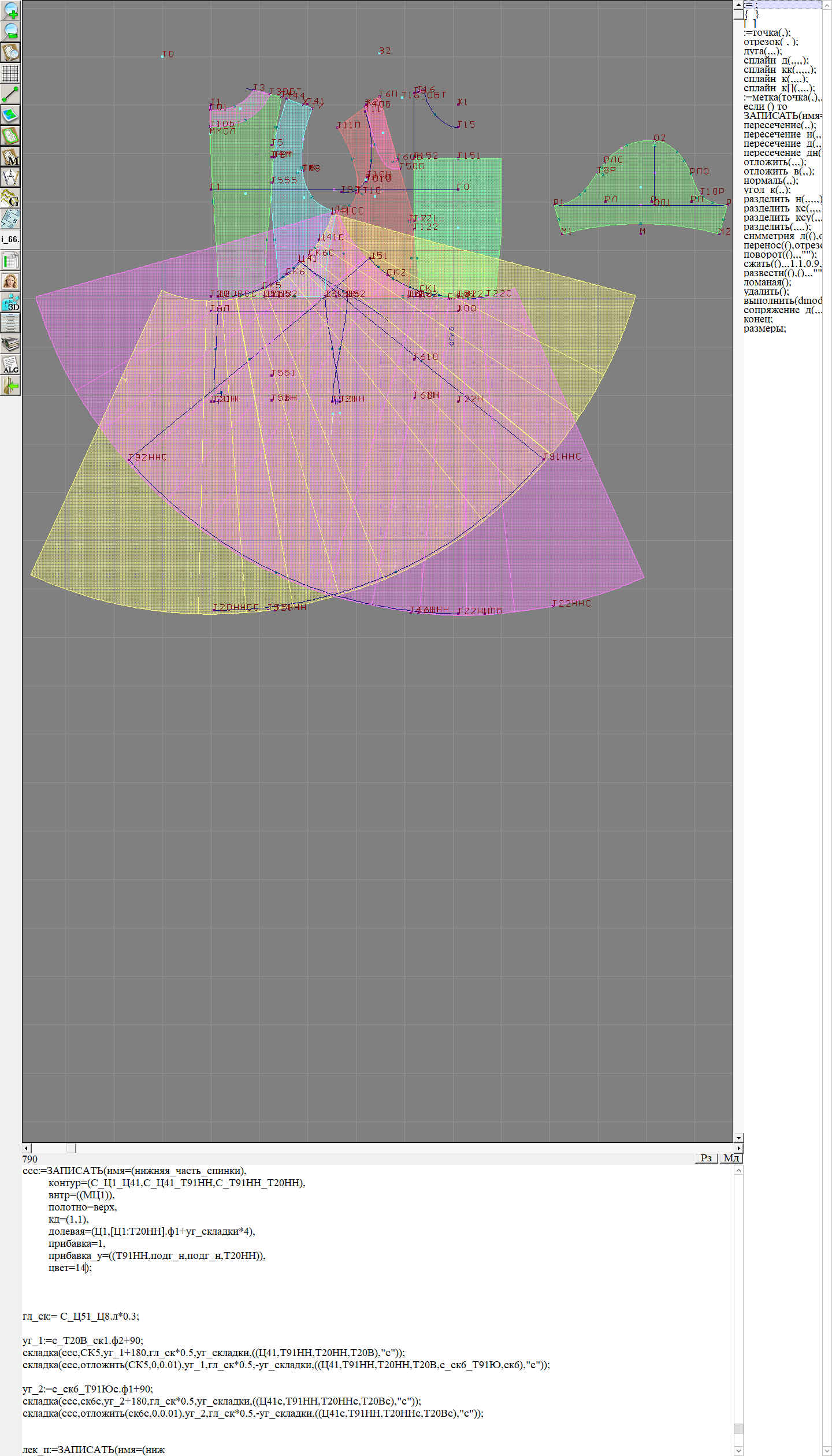This screenshot has height=1456, width=832.
Task: Click the green arrow exit door icon
Action: pyautogui.click(x=10, y=385)
